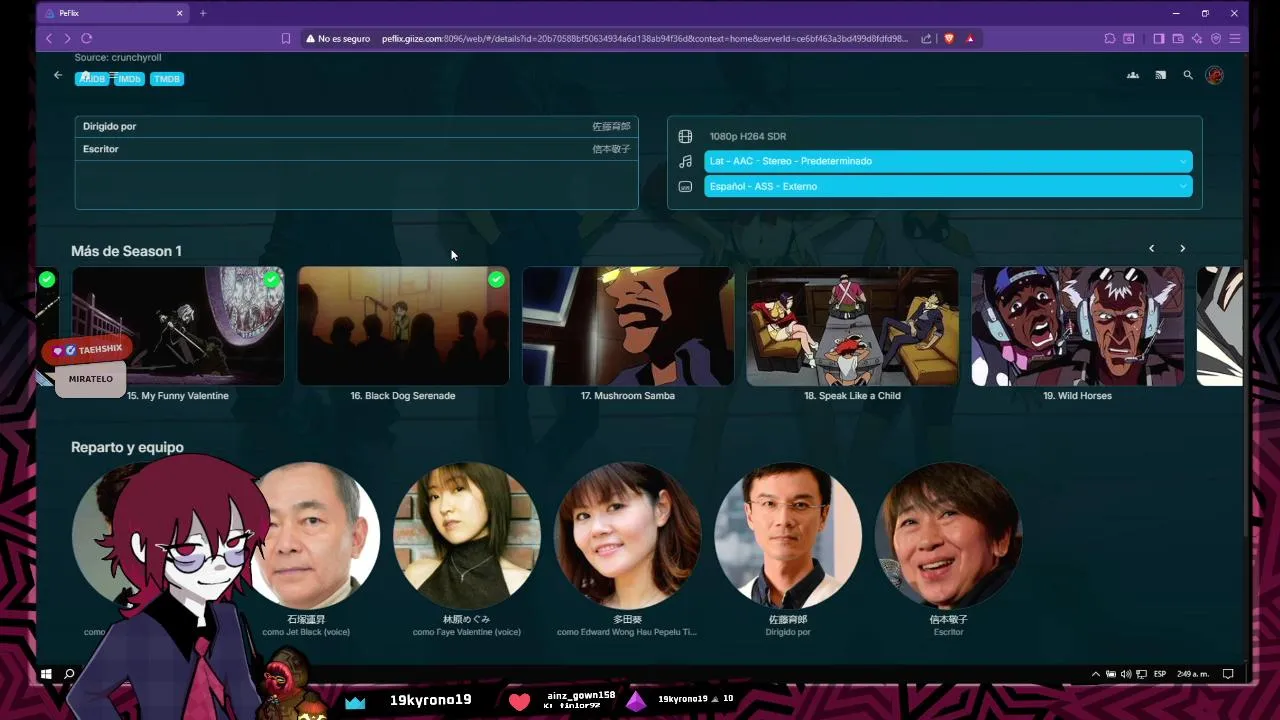Image resolution: width=1280 pixels, height=720 pixels.
Task: Expand the audio track 'Lat - AAC - Stereo' dropdown
Action: 948,161
